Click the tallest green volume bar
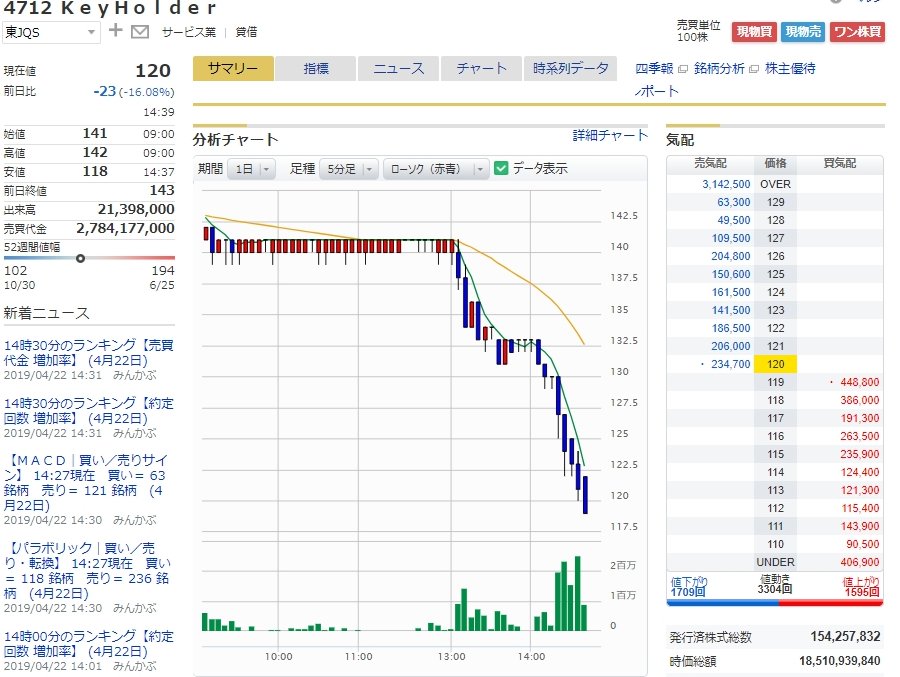Screen dimensions: 900x677 (x=577, y=593)
